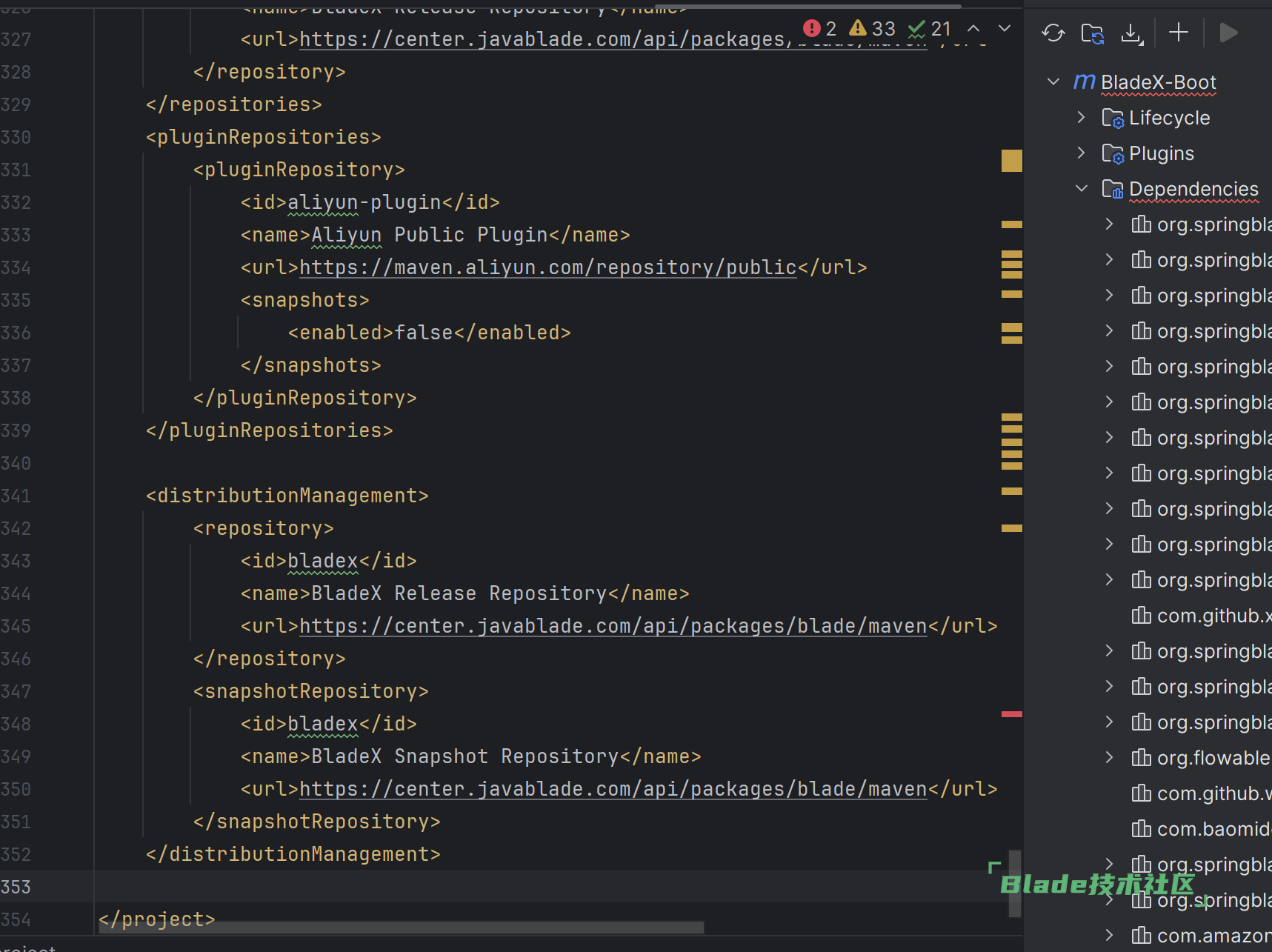Select the Lifecycle tree item
Screen dimensions: 1272x952
point(1169,118)
